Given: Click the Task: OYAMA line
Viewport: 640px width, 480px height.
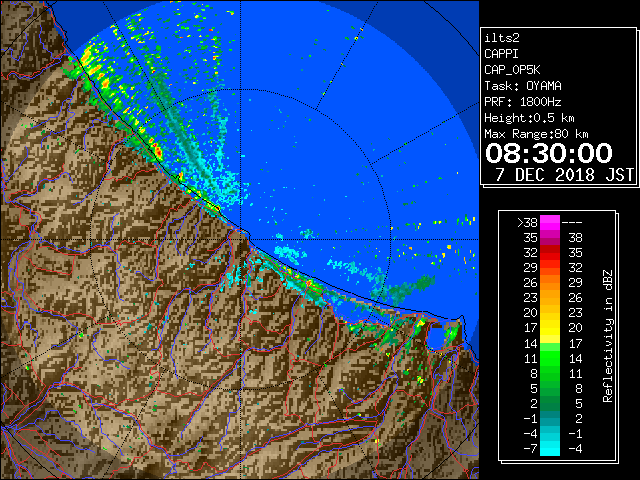Looking at the screenshot, I should pyautogui.click(x=523, y=86).
